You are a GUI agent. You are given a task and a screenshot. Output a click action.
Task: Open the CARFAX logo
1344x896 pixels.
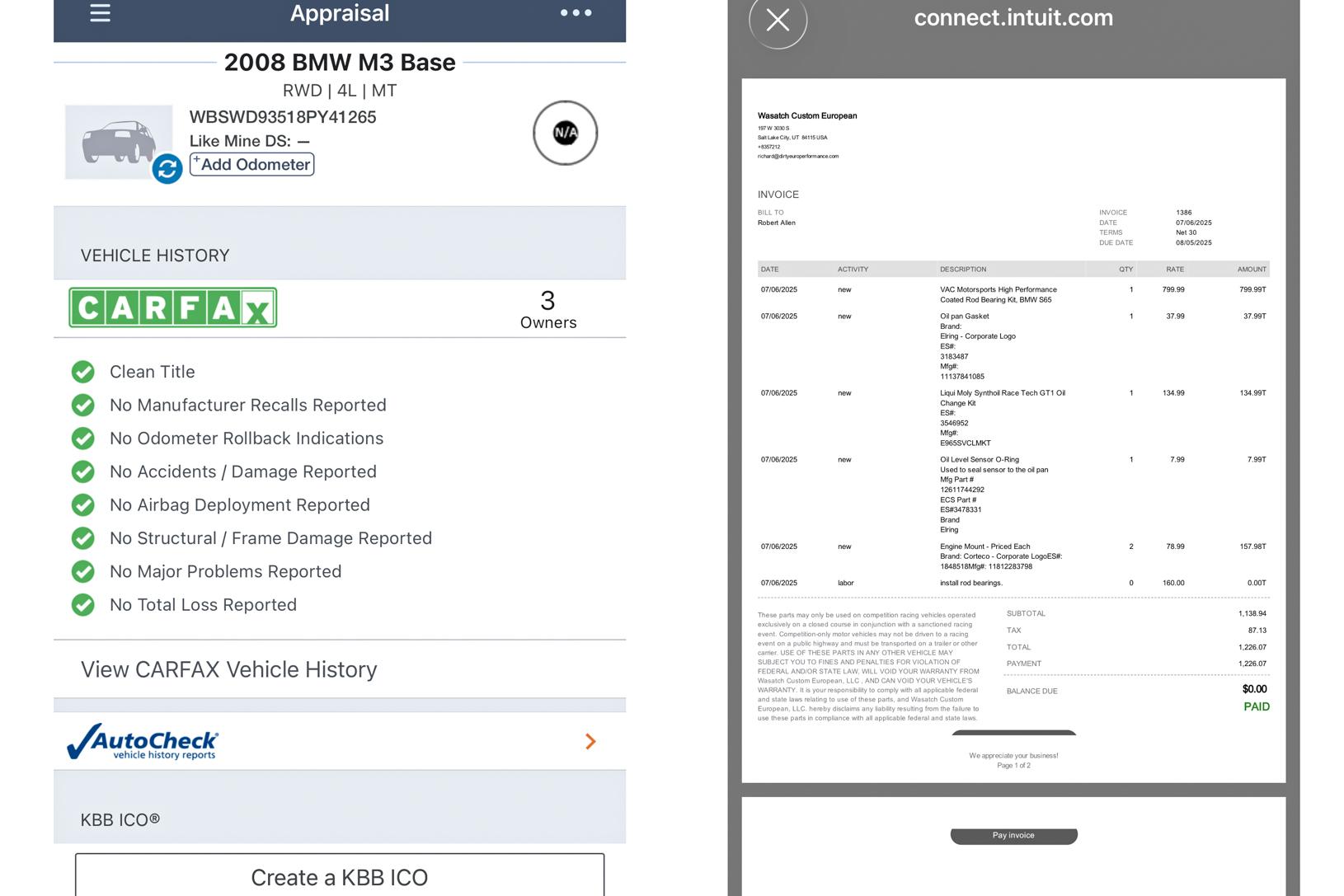pyautogui.click(x=172, y=307)
